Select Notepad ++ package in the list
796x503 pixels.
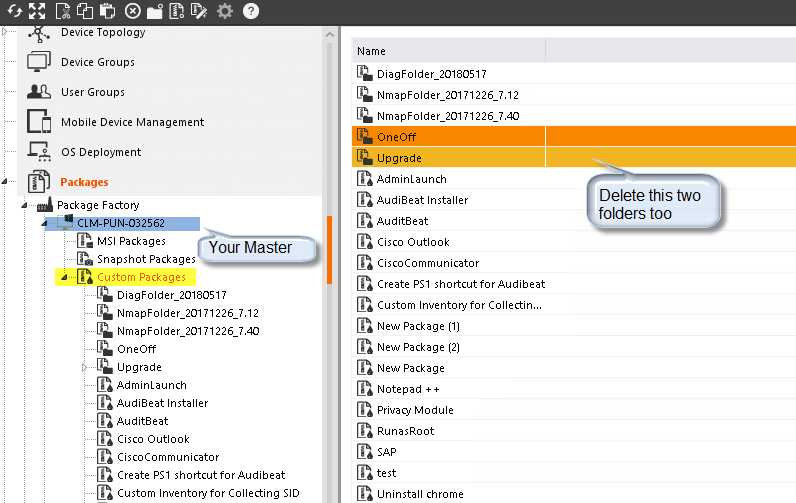click(408, 389)
